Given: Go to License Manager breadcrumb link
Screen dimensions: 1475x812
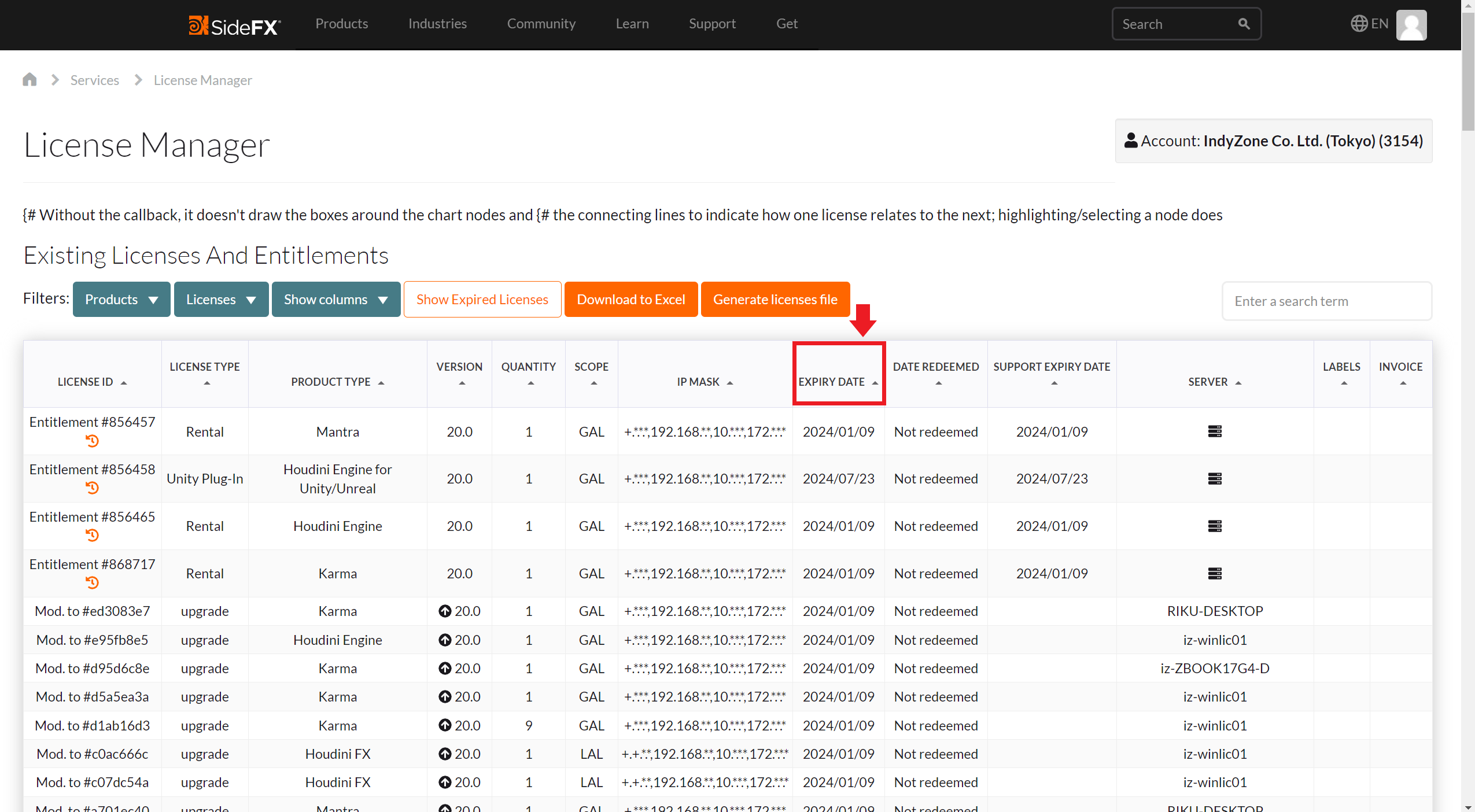Looking at the screenshot, I should [203, 80].
